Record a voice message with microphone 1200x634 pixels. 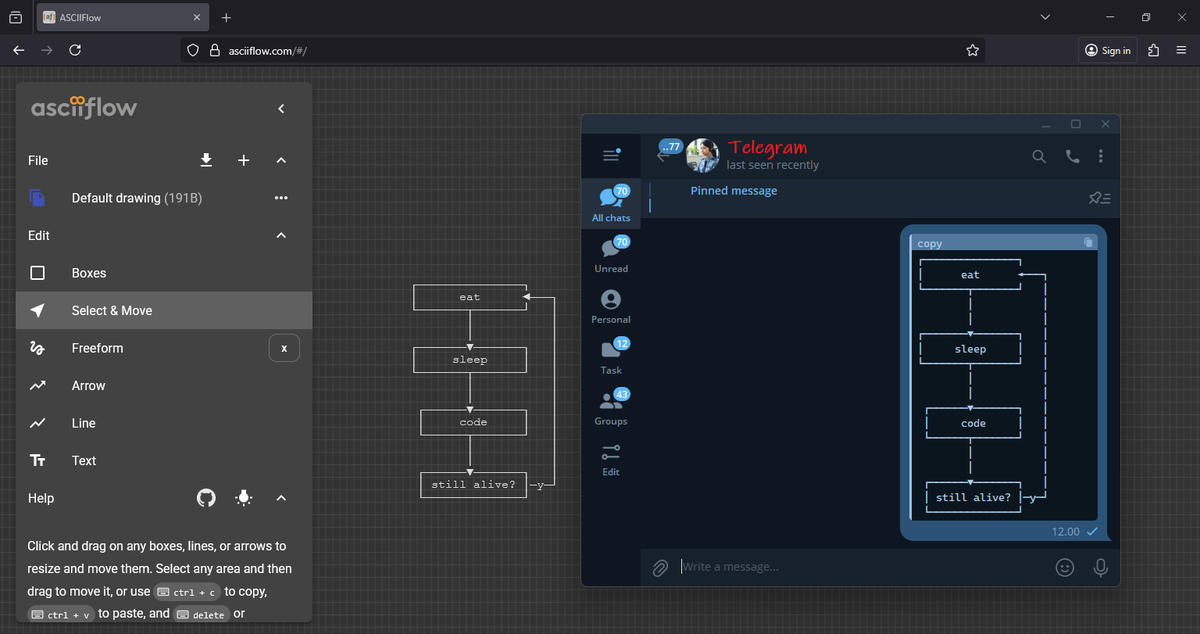point(1100,567)
